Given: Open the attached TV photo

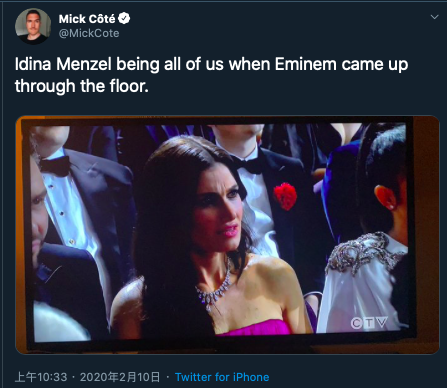Looking at the screenshot, I should [227, 234].
